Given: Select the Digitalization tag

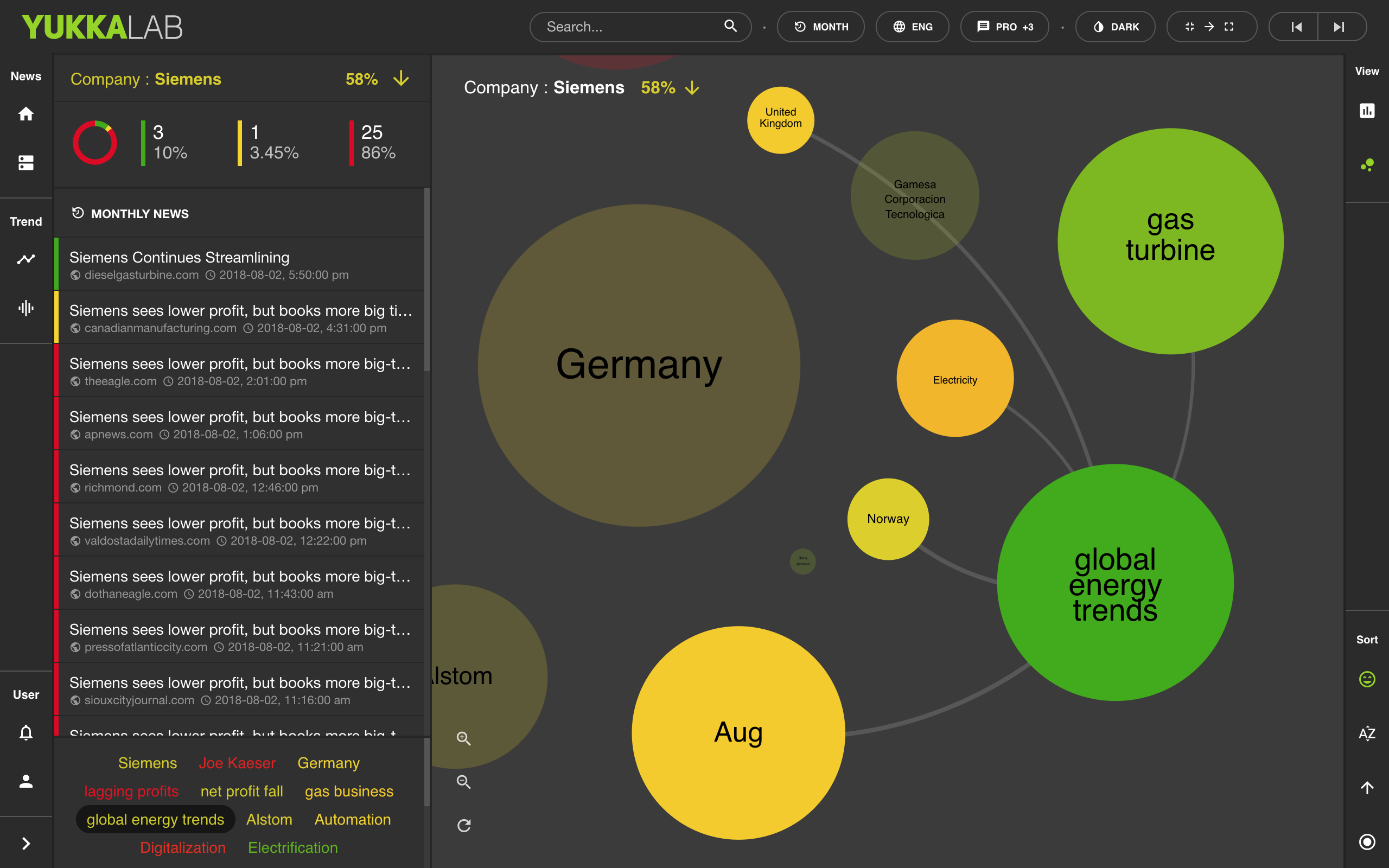Looking at the screenshot, I should (x=182, y=847).
